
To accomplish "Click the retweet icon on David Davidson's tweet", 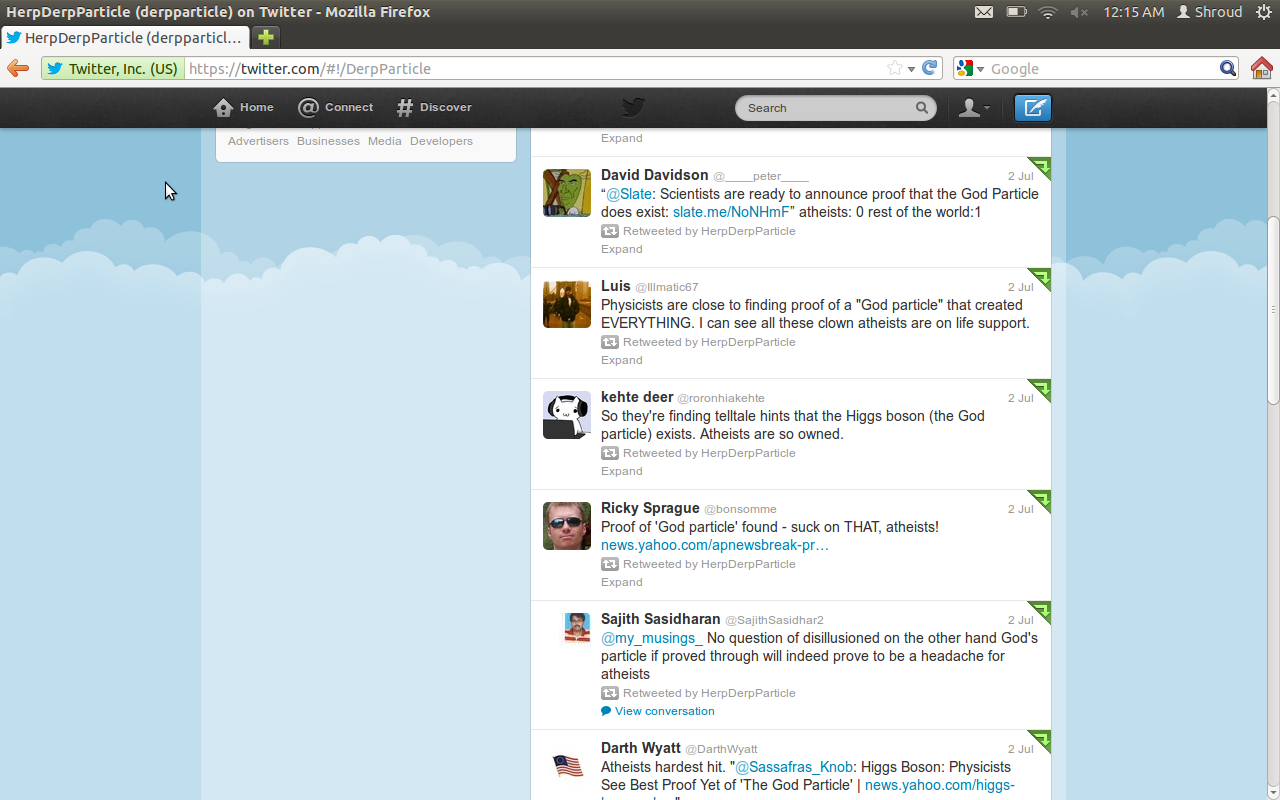I will (x=610, y=231).
